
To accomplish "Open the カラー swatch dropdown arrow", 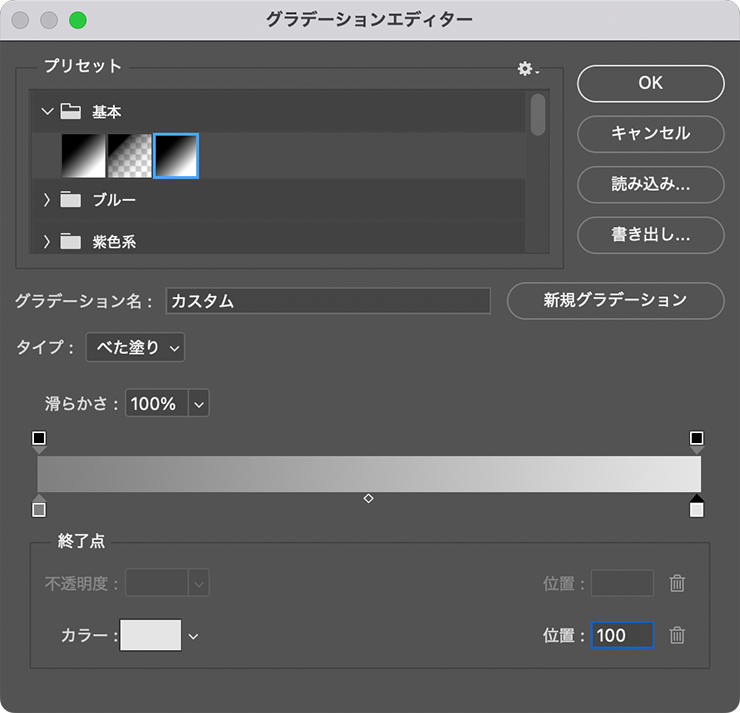I will click(194, 636).
